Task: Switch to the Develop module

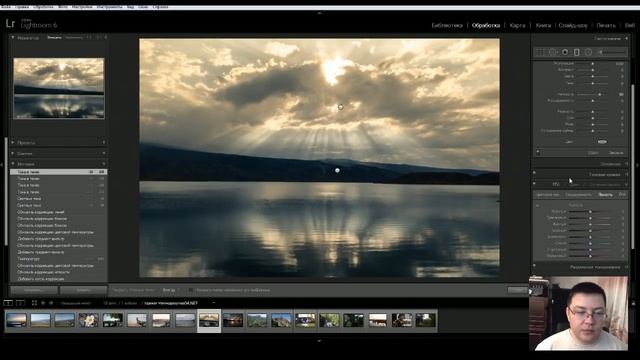Action: 486,25
